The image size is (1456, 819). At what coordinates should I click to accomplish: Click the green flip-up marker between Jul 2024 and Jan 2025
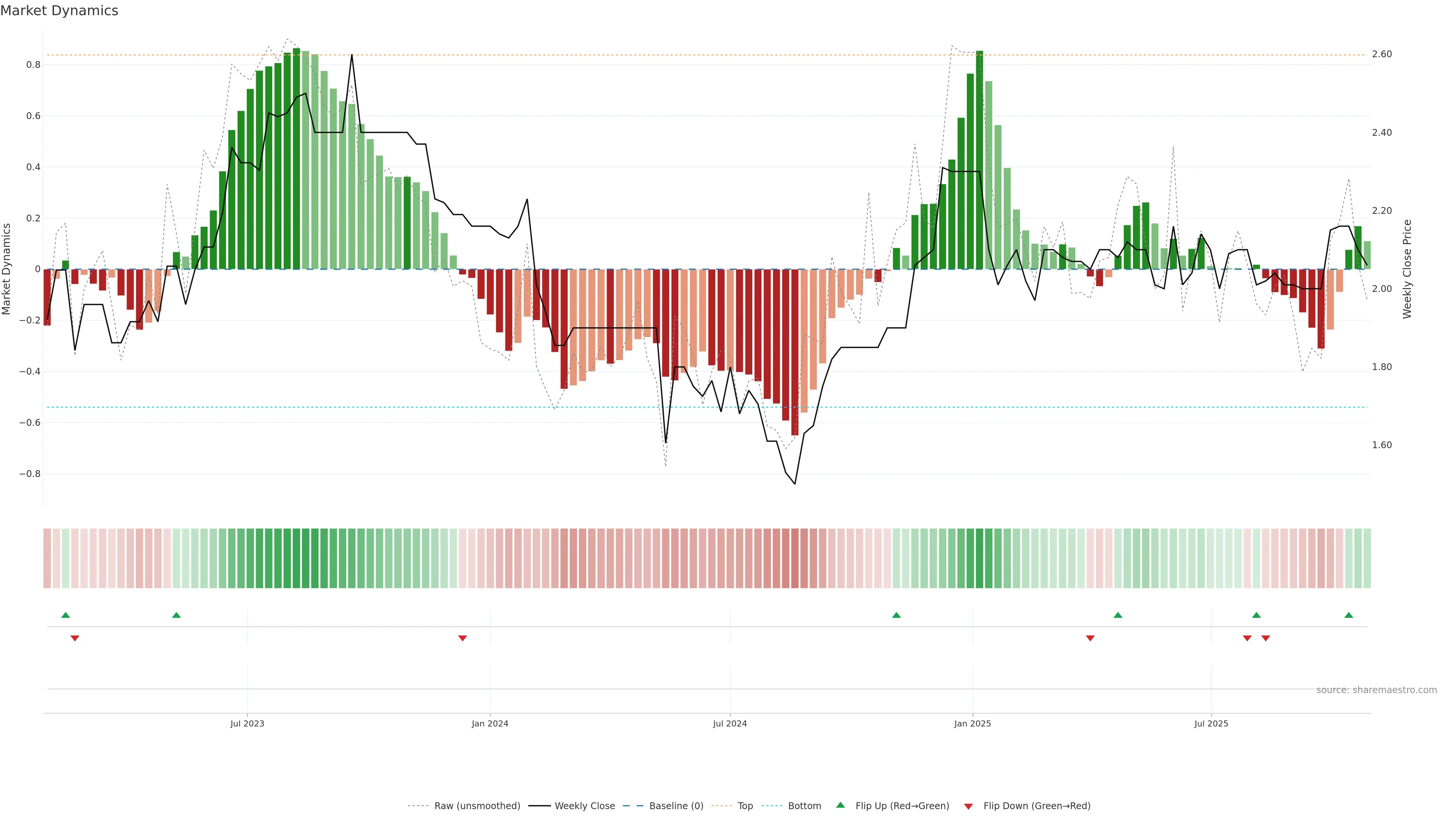pyautogui.click(x=896, y=615)
